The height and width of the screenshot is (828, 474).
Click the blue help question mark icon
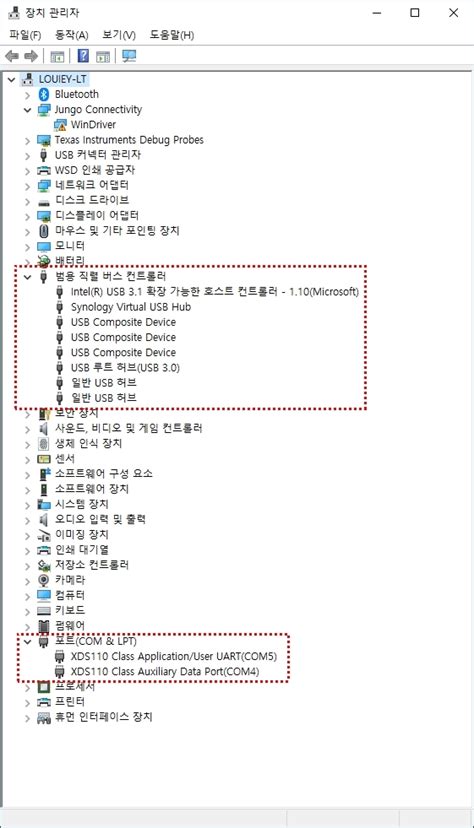point(83,56)
